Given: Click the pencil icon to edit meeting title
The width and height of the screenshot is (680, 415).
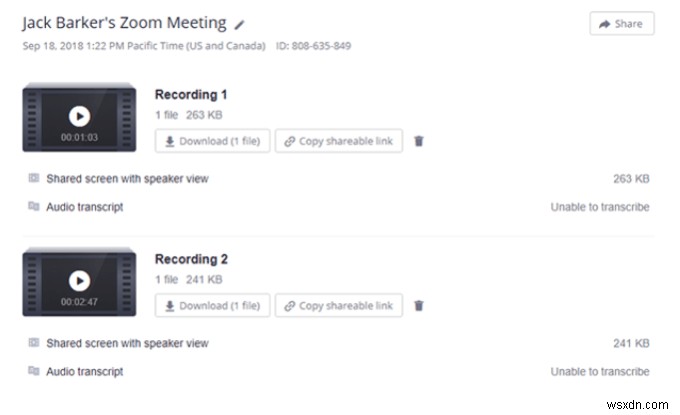Looking at the screenshot, I should (x=240, y=23).
